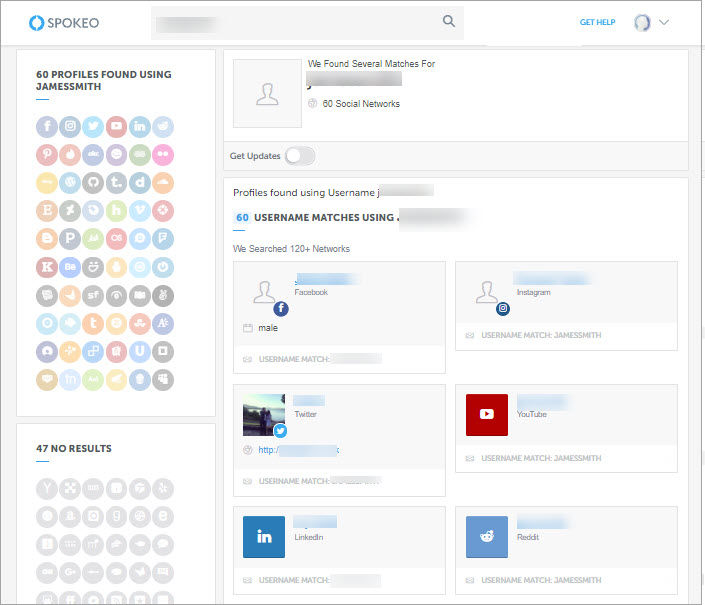Click the Foursquare icon
This screenshot has width=705, height=605.
pyautogui.click(x=163, y=239)
